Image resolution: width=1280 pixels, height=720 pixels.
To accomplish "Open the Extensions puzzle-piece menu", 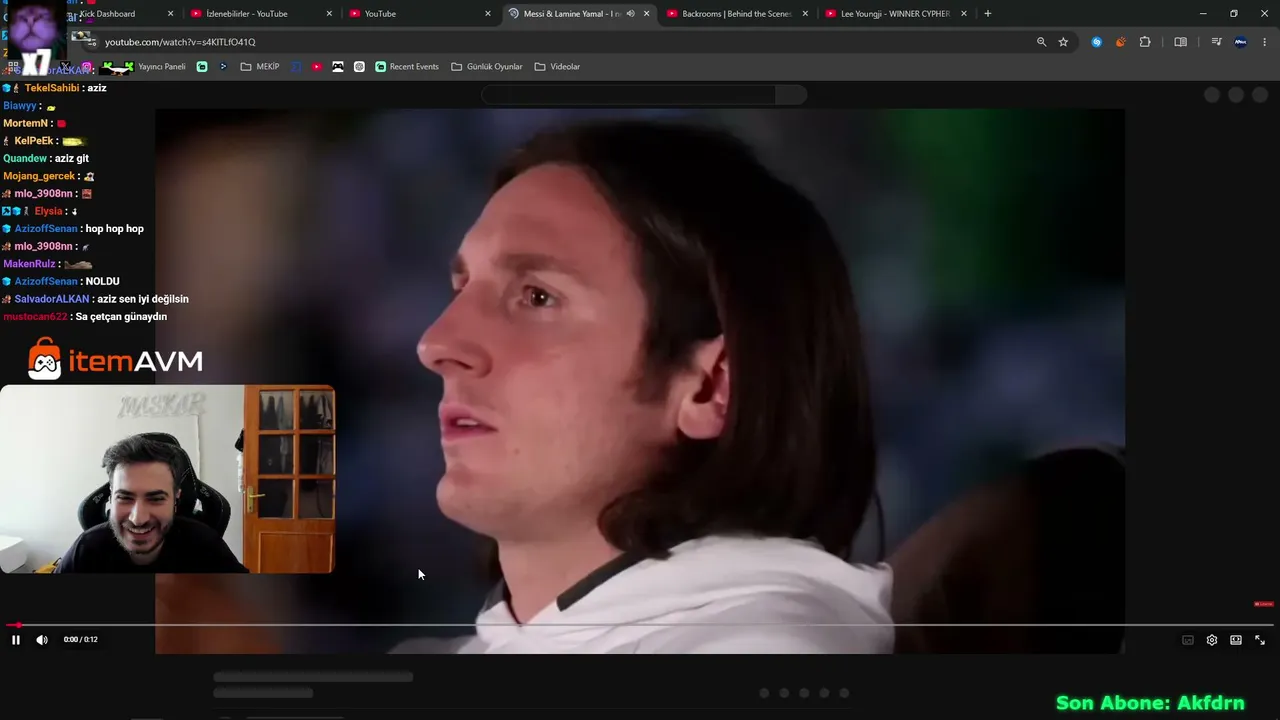I will tap(1145, 42).
